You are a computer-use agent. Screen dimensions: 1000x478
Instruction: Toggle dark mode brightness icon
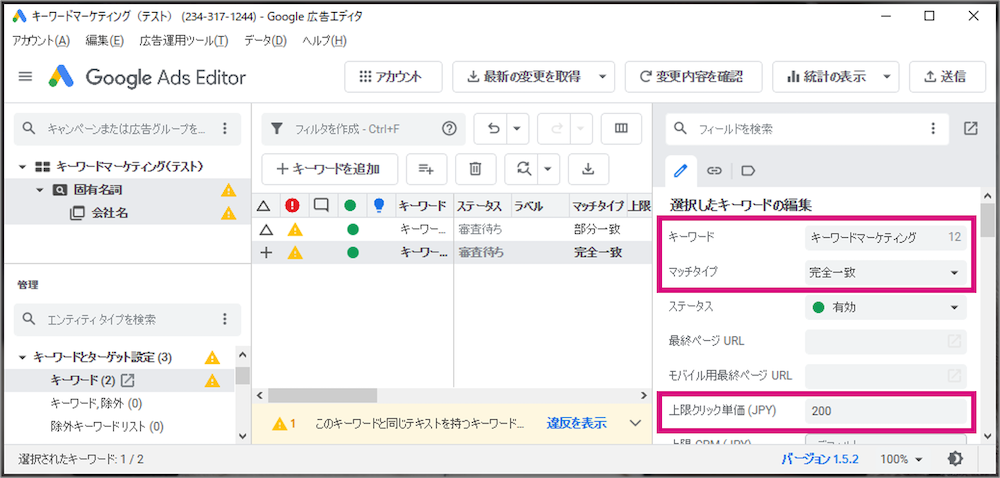pos(955,459)
